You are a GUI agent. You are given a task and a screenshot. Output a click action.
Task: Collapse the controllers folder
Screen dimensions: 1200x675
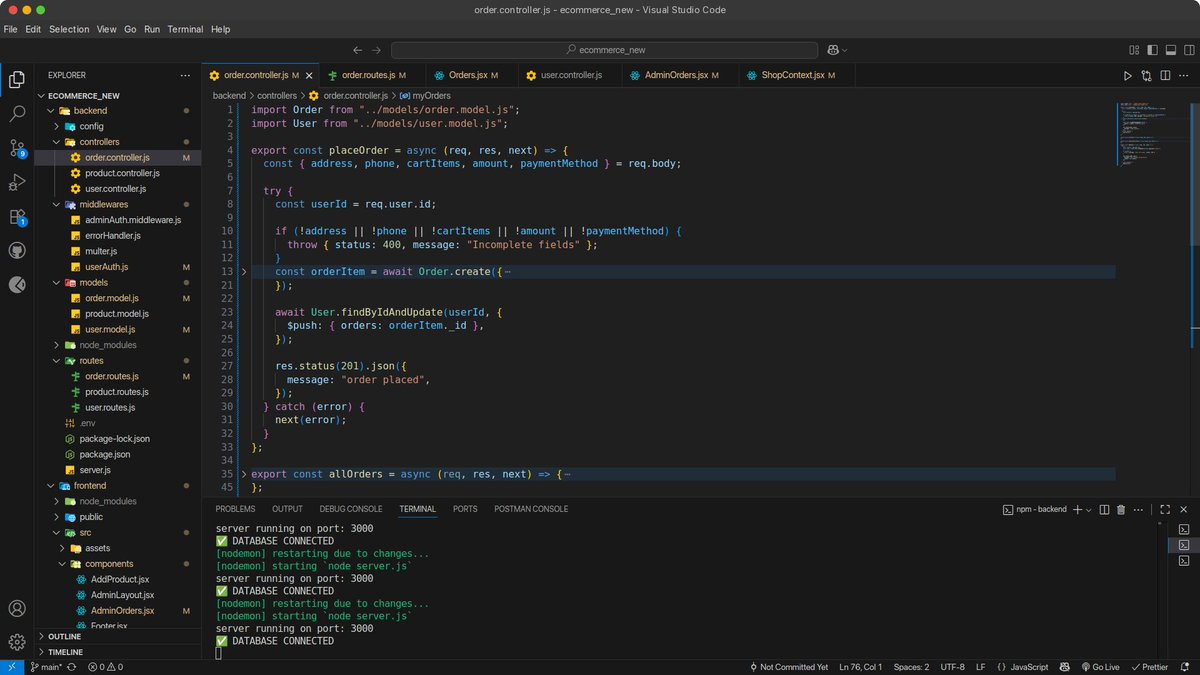[x=118, y=142]
